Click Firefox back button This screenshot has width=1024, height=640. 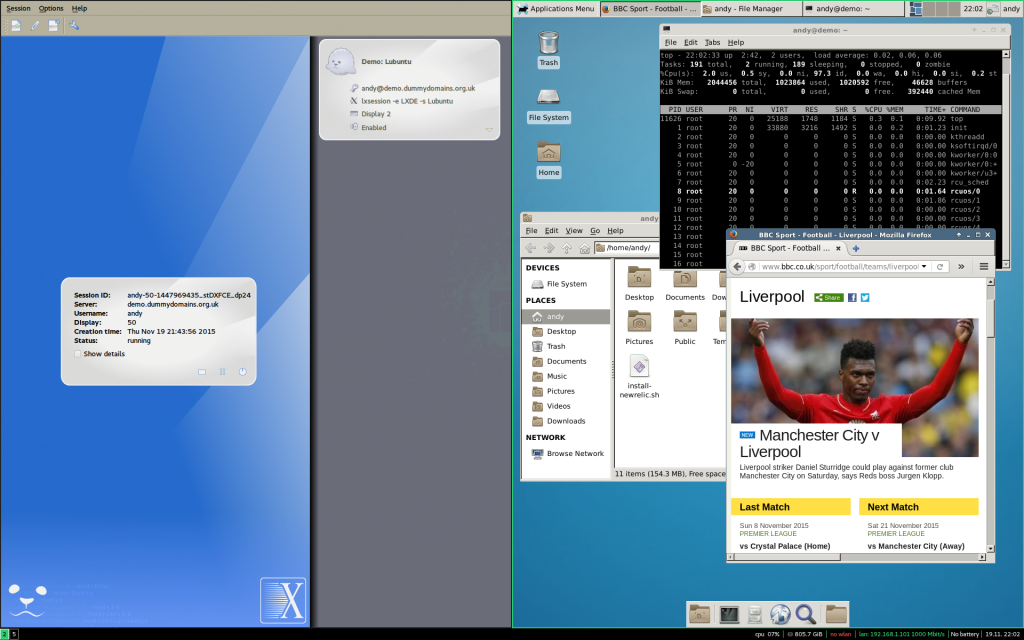click(x=737, y=266)
